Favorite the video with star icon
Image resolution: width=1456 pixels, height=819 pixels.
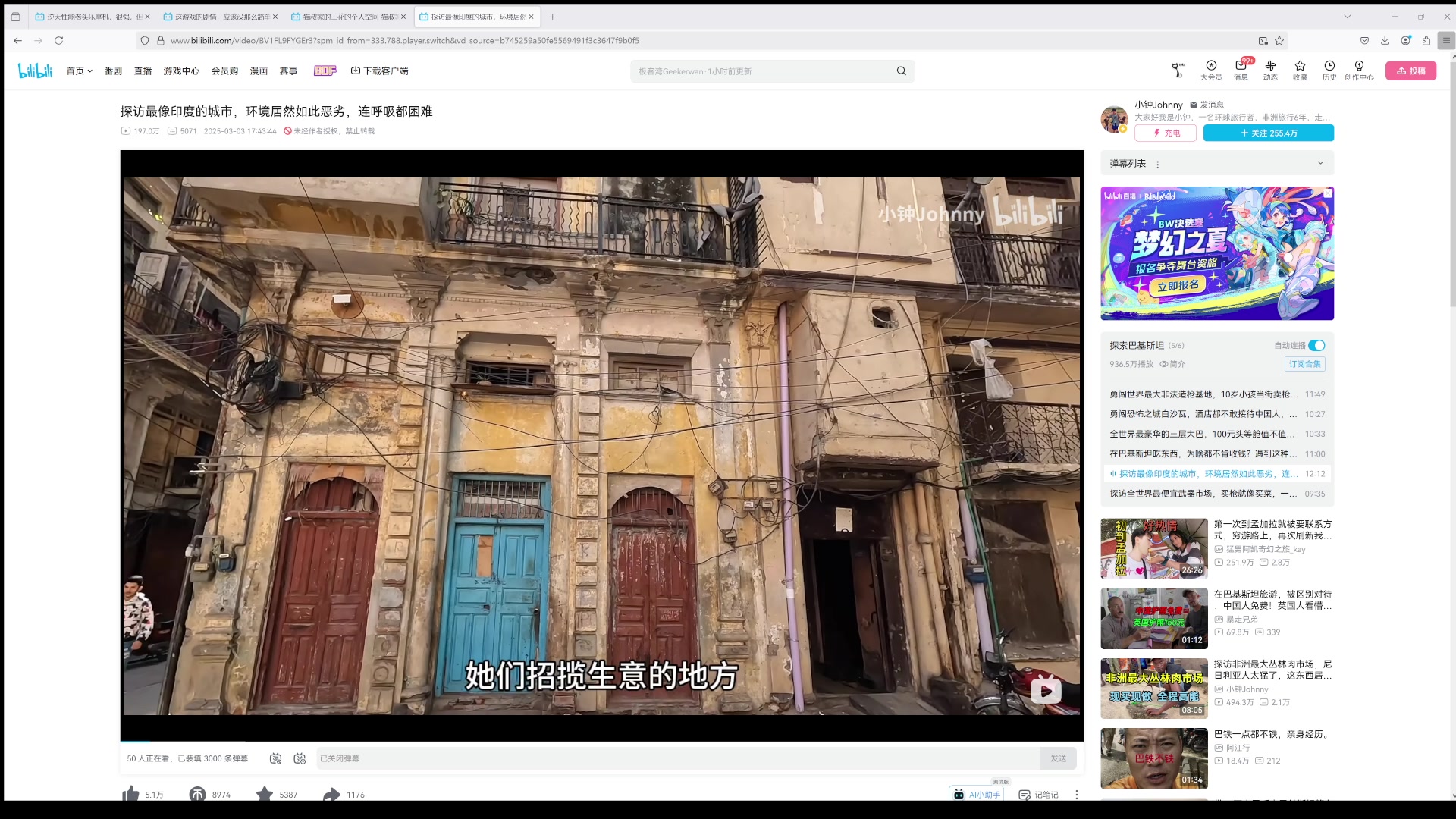coord(265,794)
